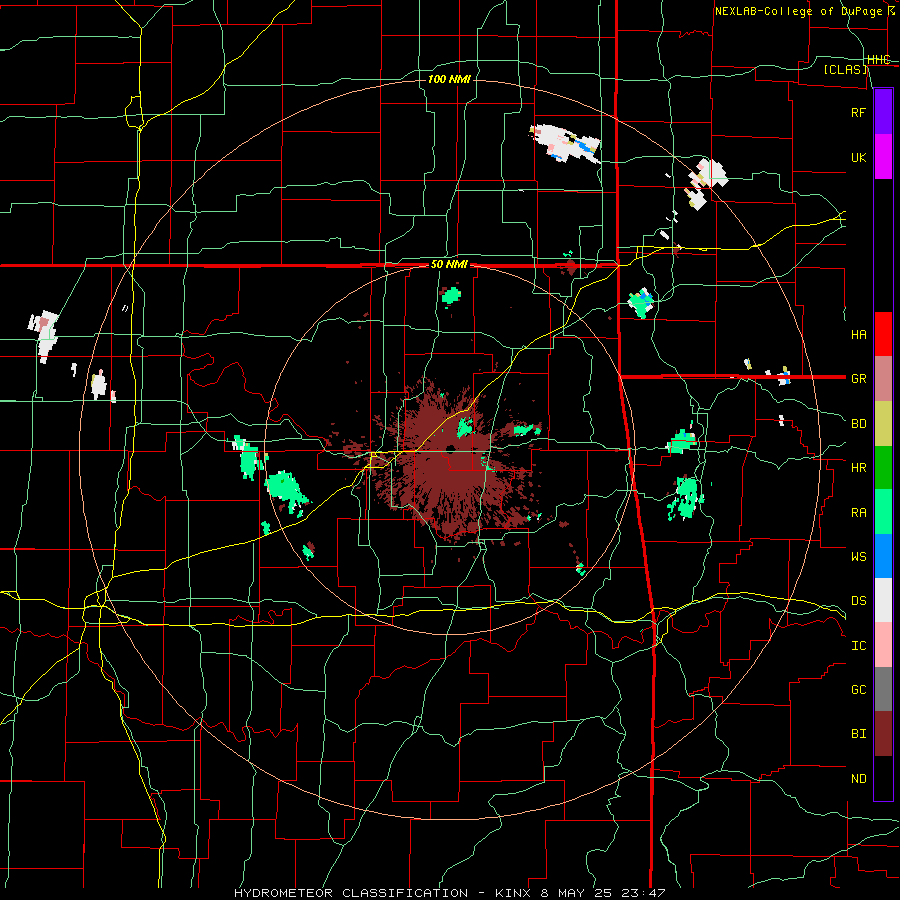The width and height of the screenshot is (900, 900).
Task: Select the gray GC legend swatch
Action: click(x=883, y=689)
